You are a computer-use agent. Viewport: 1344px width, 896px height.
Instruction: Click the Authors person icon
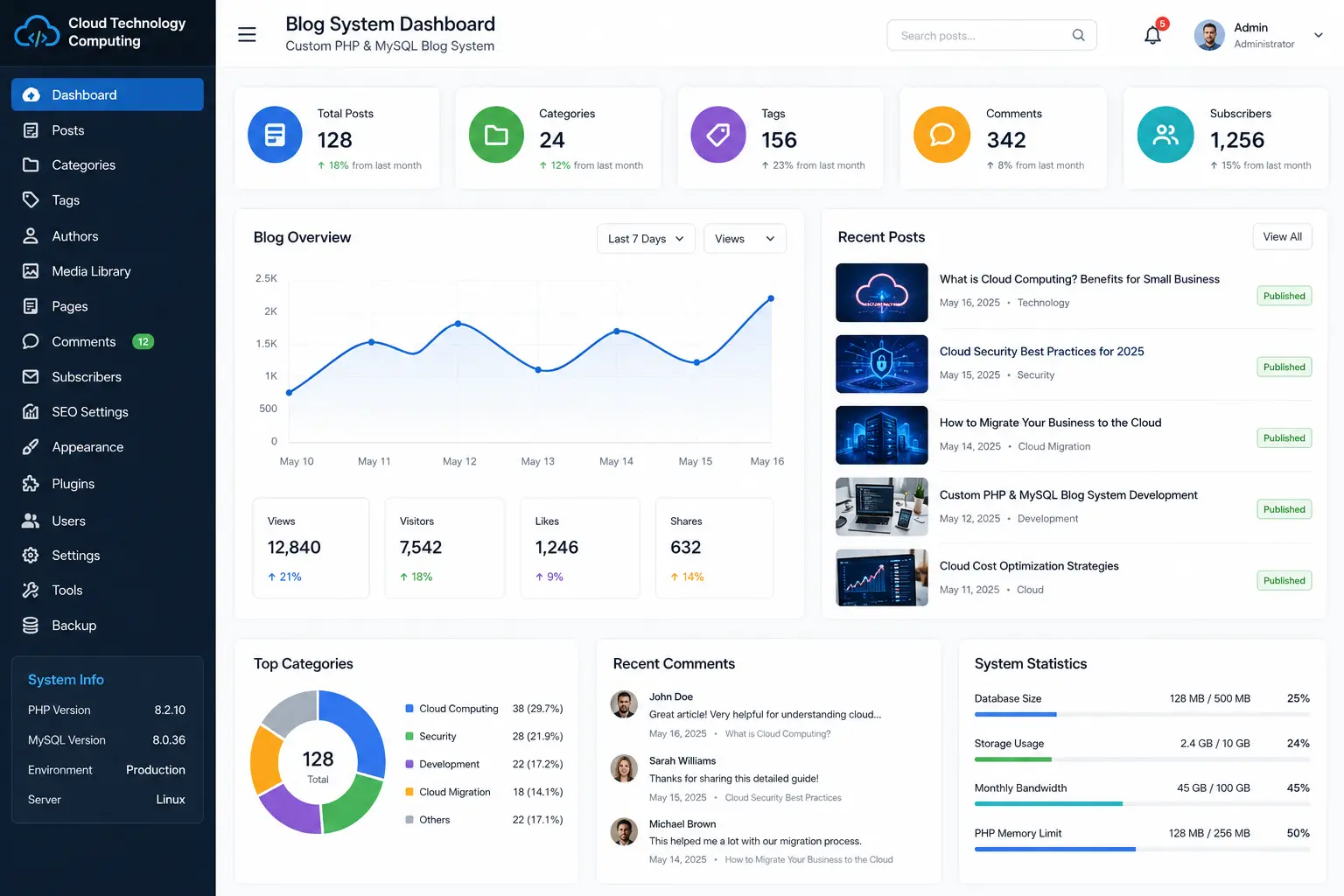click(x=31, y=236)
